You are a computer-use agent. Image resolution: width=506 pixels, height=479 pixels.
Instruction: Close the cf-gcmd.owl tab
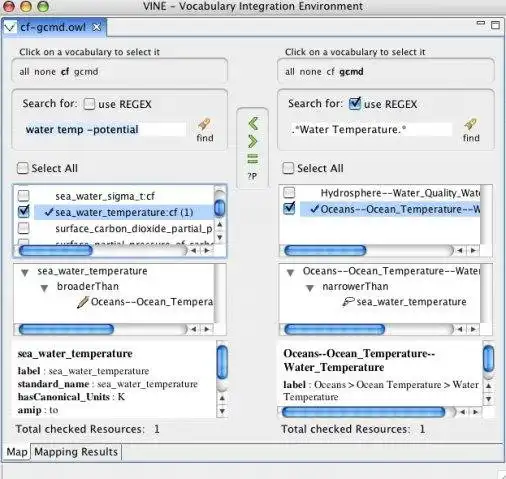pyautogui.click(x=97, y=27)
